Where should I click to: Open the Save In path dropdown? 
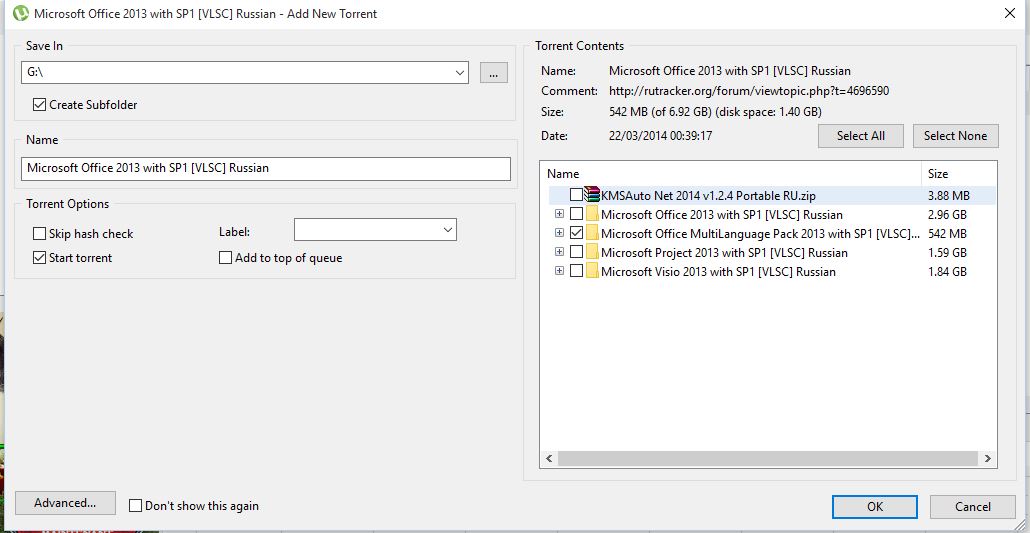(x=460, y=73)
